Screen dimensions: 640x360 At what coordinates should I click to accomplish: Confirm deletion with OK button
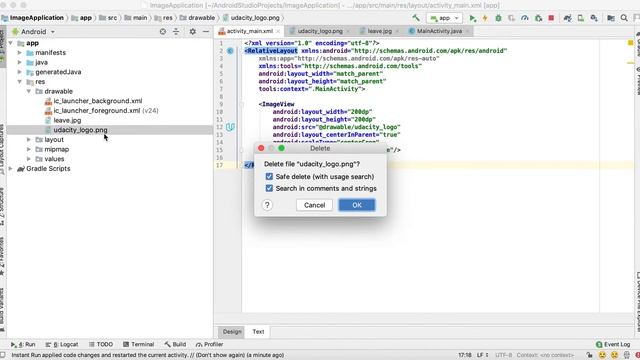(357, 205)
